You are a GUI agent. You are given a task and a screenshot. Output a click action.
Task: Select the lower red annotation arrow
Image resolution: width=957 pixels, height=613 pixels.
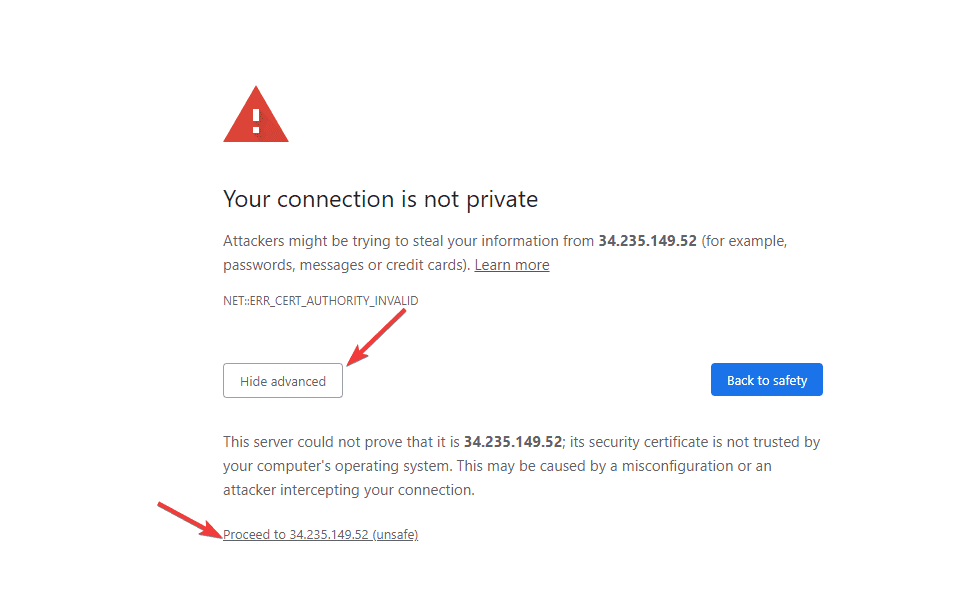click(x=189, y=518)
